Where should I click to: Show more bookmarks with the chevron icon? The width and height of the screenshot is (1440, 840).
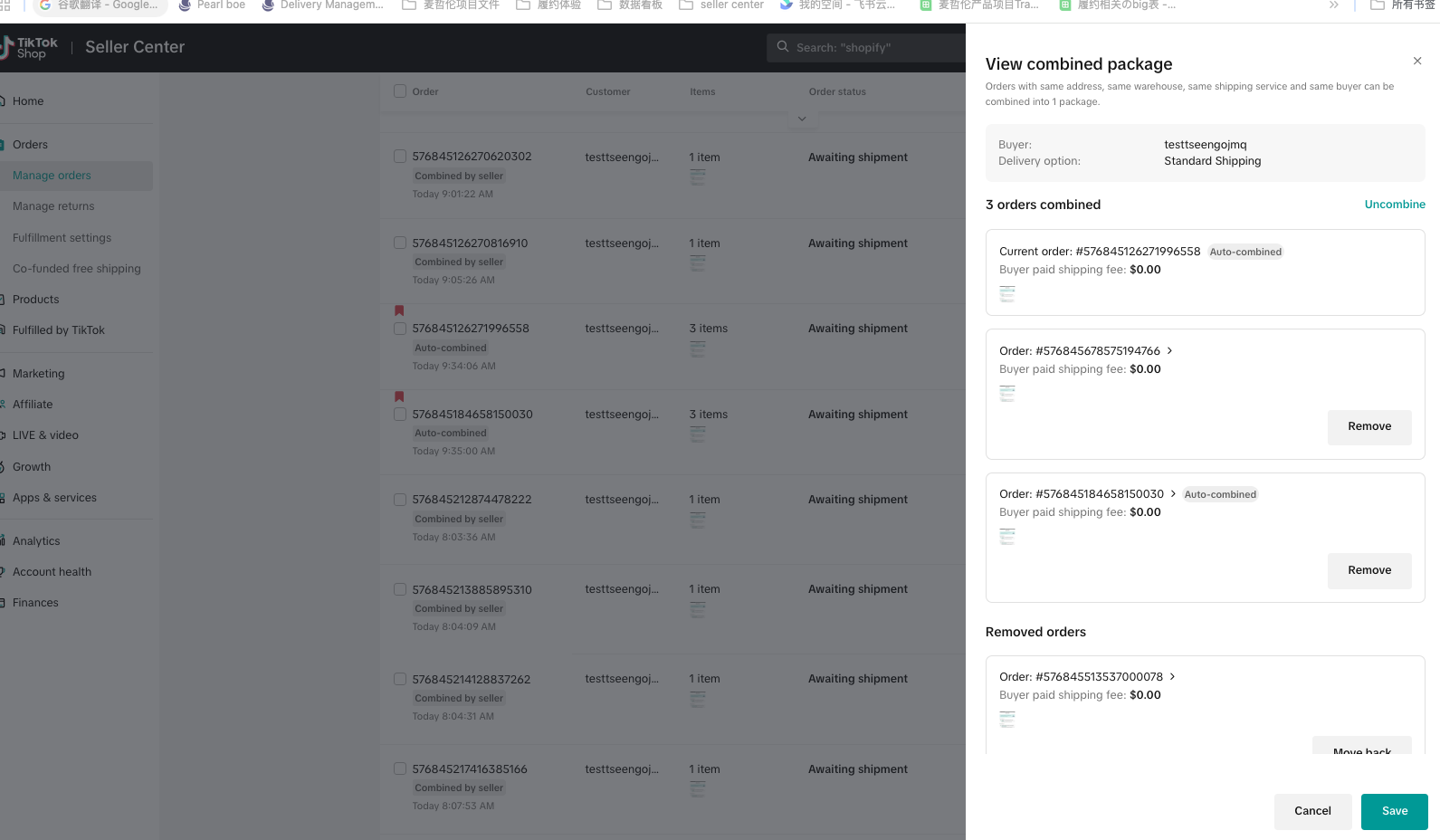pos(1333,5)
